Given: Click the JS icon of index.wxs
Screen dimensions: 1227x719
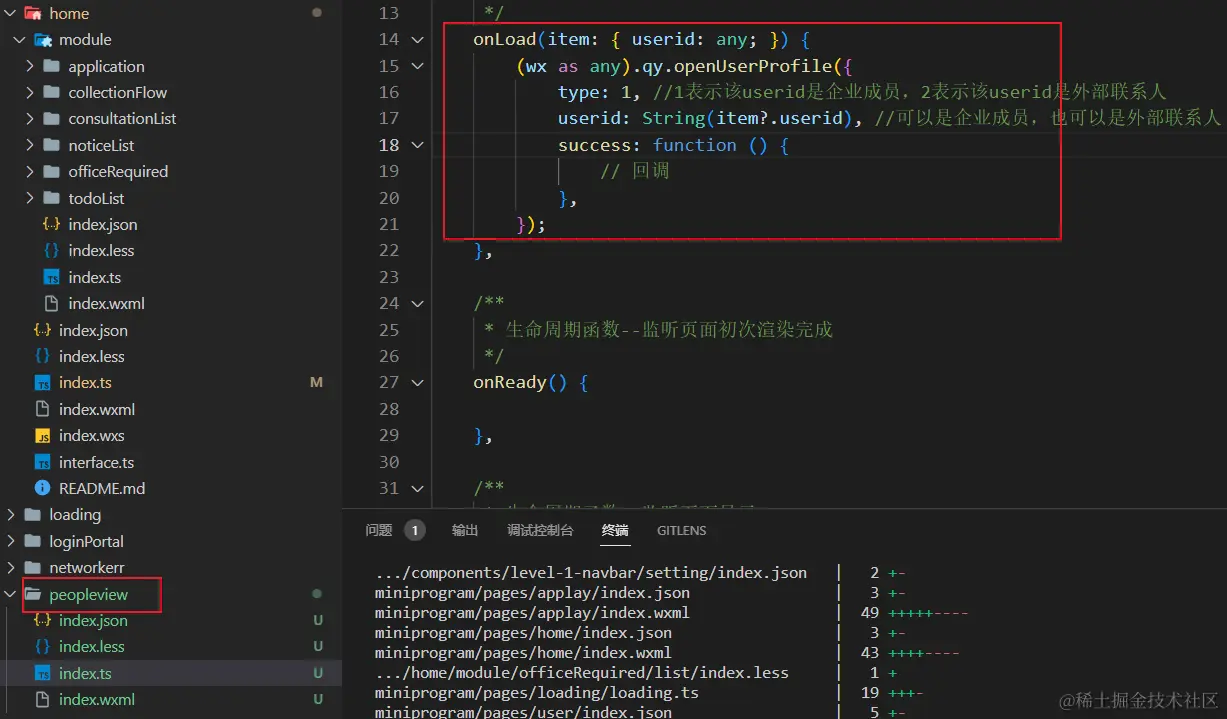Looking at the screenshot, I should pos(42,436).
